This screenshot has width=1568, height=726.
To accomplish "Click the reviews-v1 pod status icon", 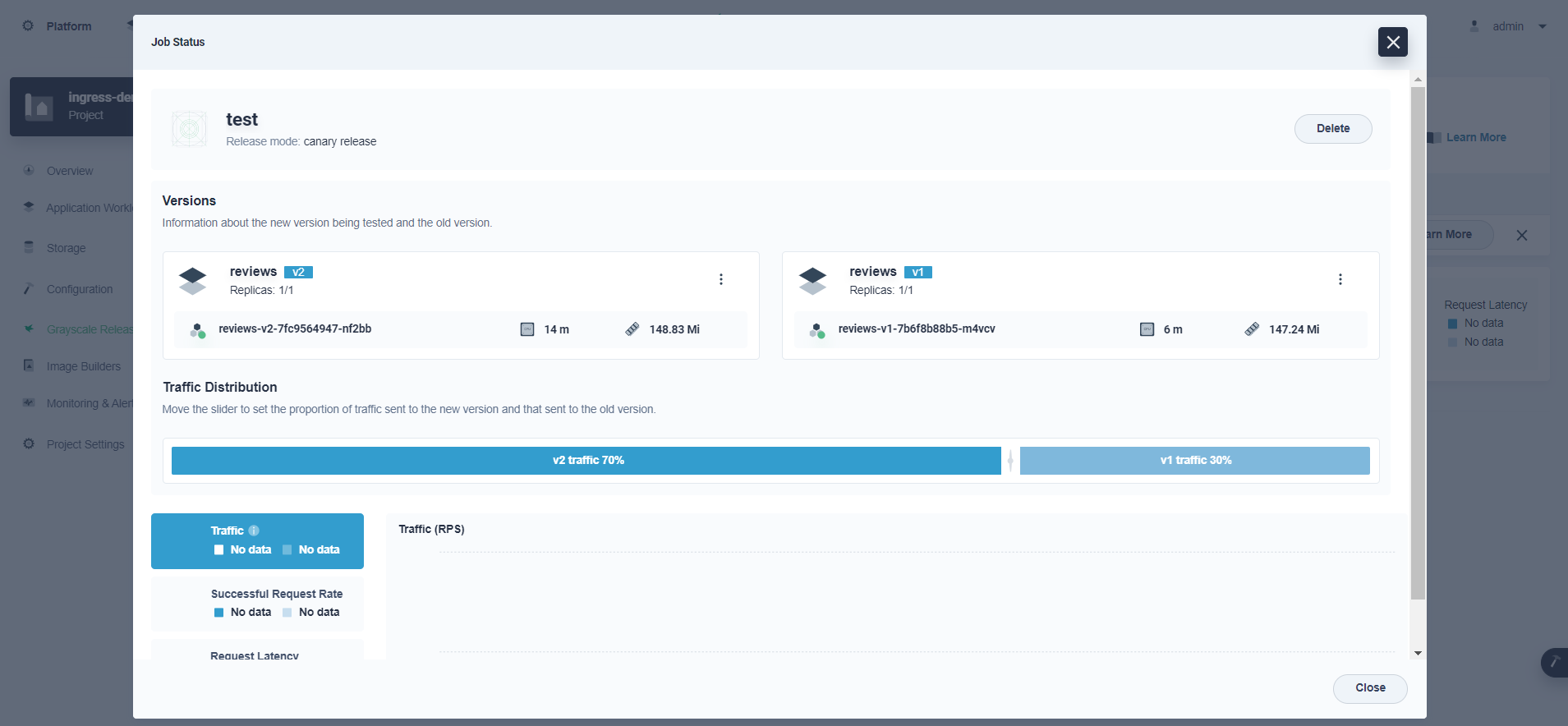I will (817, 330).
